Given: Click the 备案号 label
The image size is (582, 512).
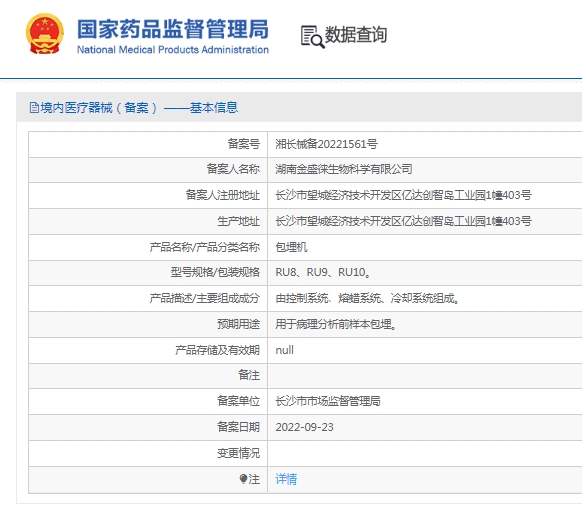Looking at the screenshot, I should click(243, 144).
